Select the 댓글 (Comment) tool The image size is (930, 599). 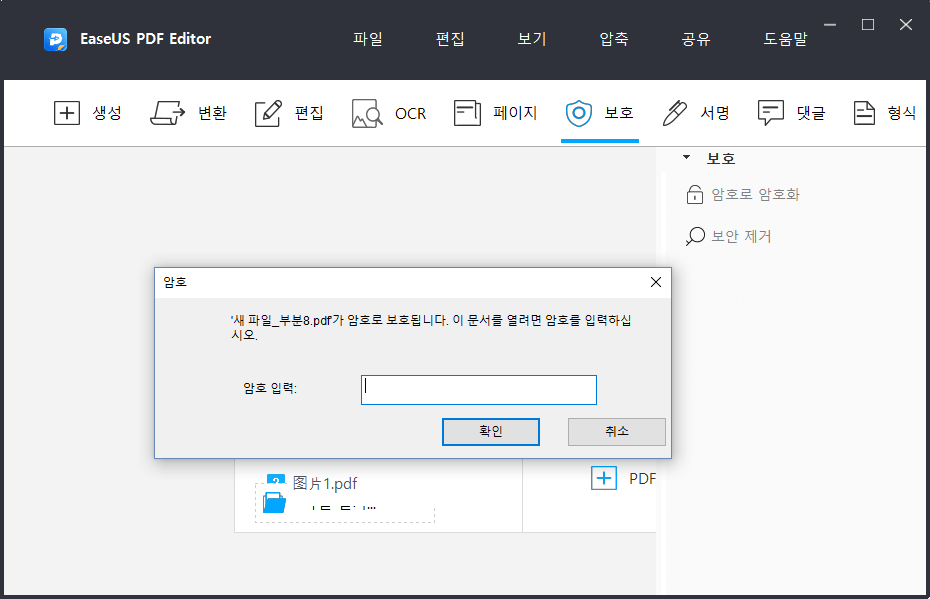pos(791,113)
